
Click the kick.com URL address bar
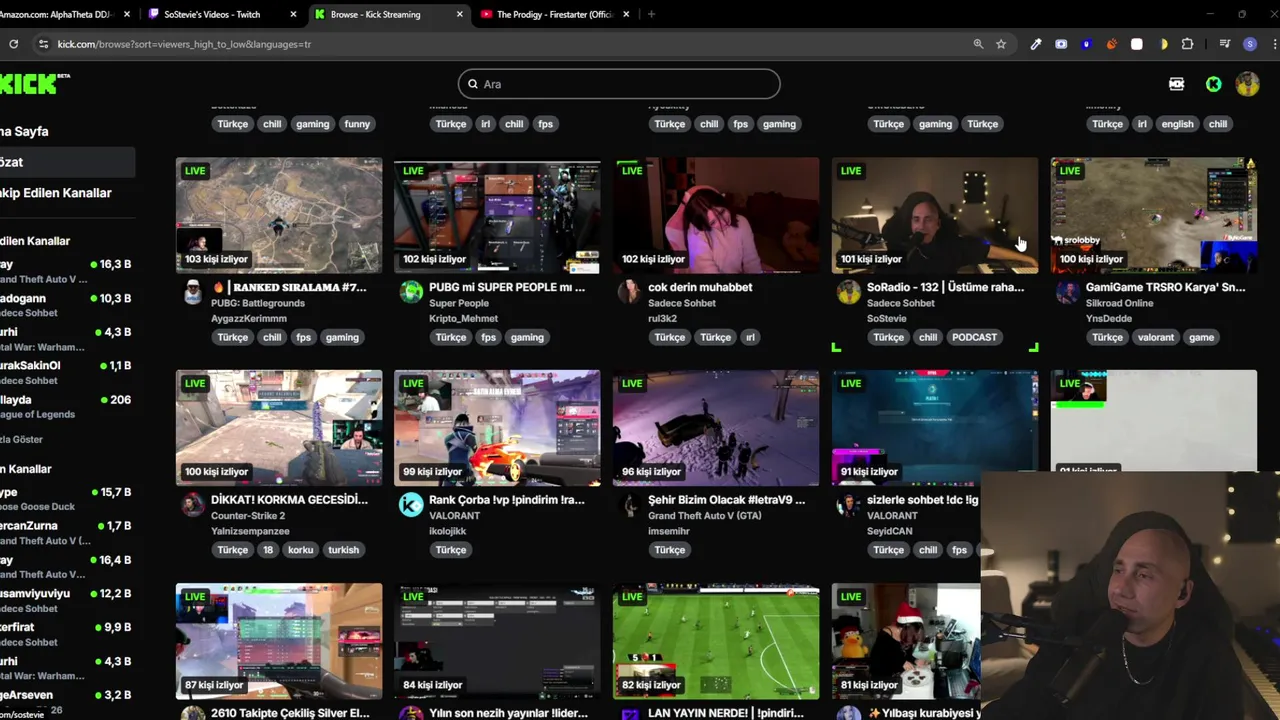click(184, 44)
